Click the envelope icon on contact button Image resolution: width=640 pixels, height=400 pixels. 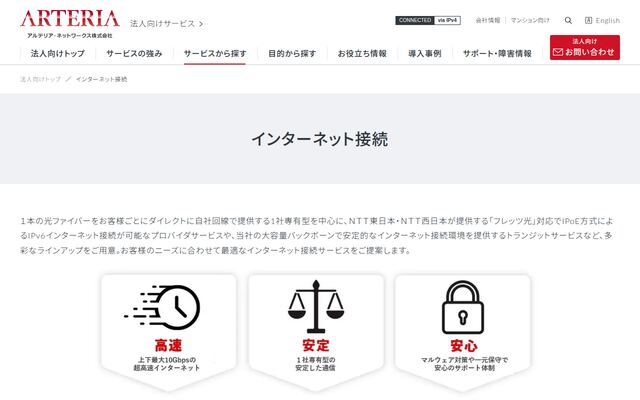(558, 52)
